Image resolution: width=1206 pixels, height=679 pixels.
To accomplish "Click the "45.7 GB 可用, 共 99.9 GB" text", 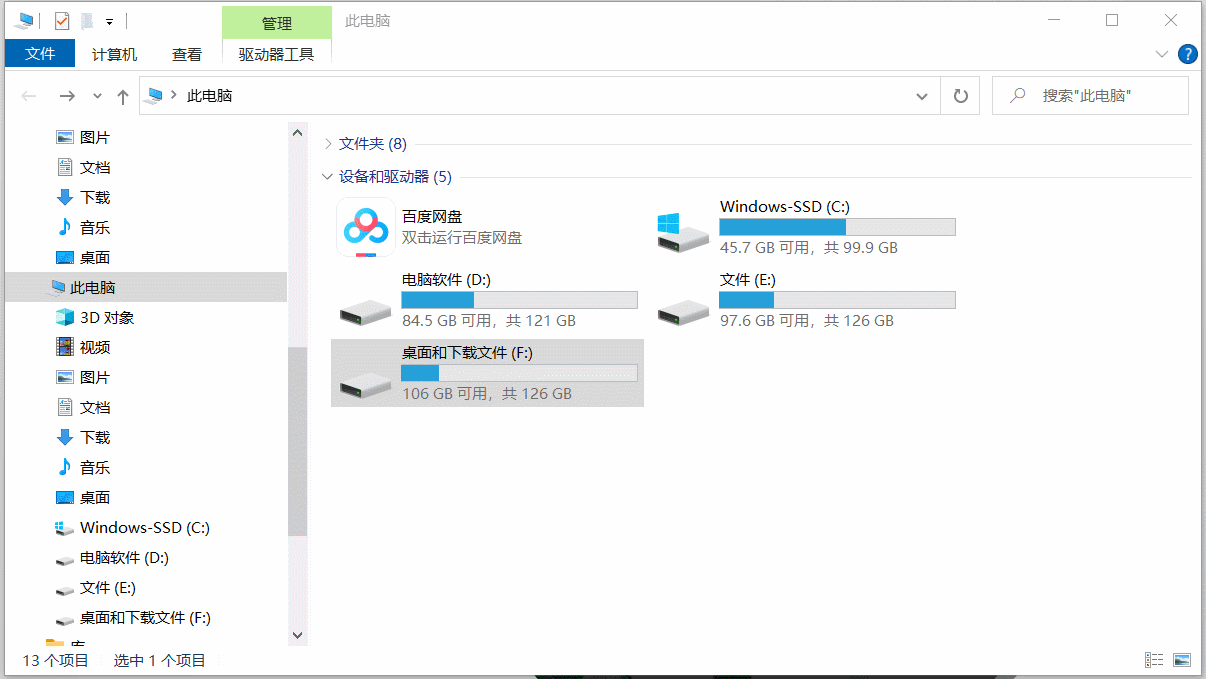I will (808, 247).
